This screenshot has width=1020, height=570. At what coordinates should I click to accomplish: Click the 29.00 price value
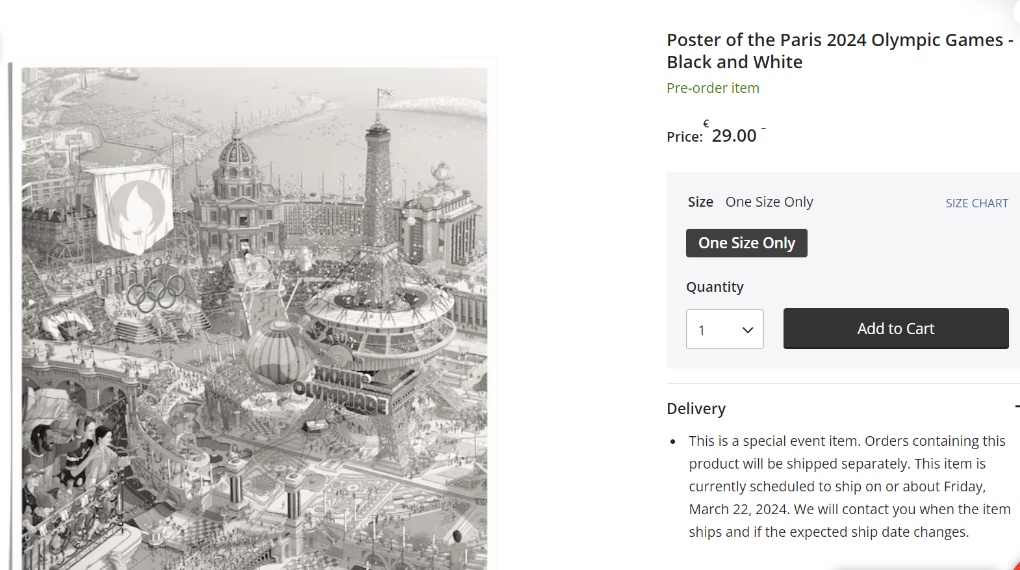[x=734, y=136]
